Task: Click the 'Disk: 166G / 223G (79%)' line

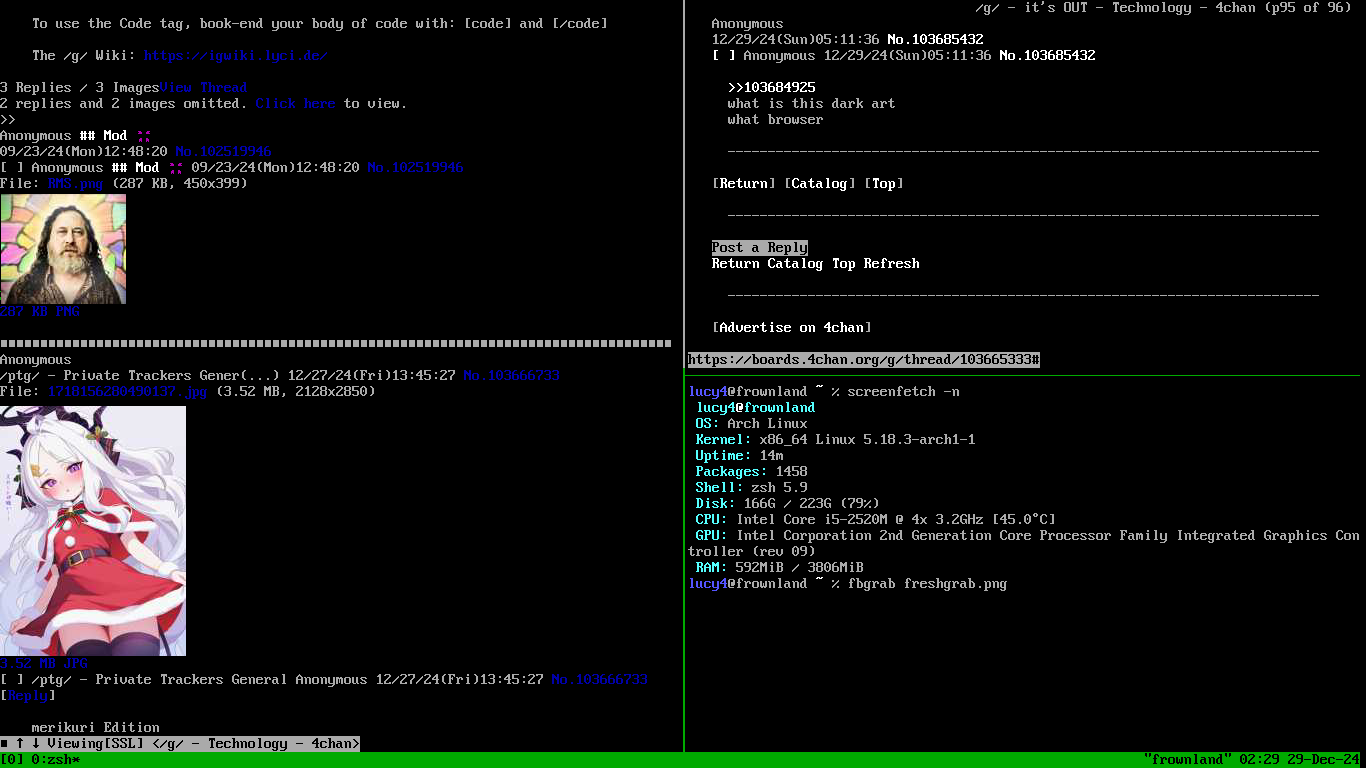Action: [787, 503]
